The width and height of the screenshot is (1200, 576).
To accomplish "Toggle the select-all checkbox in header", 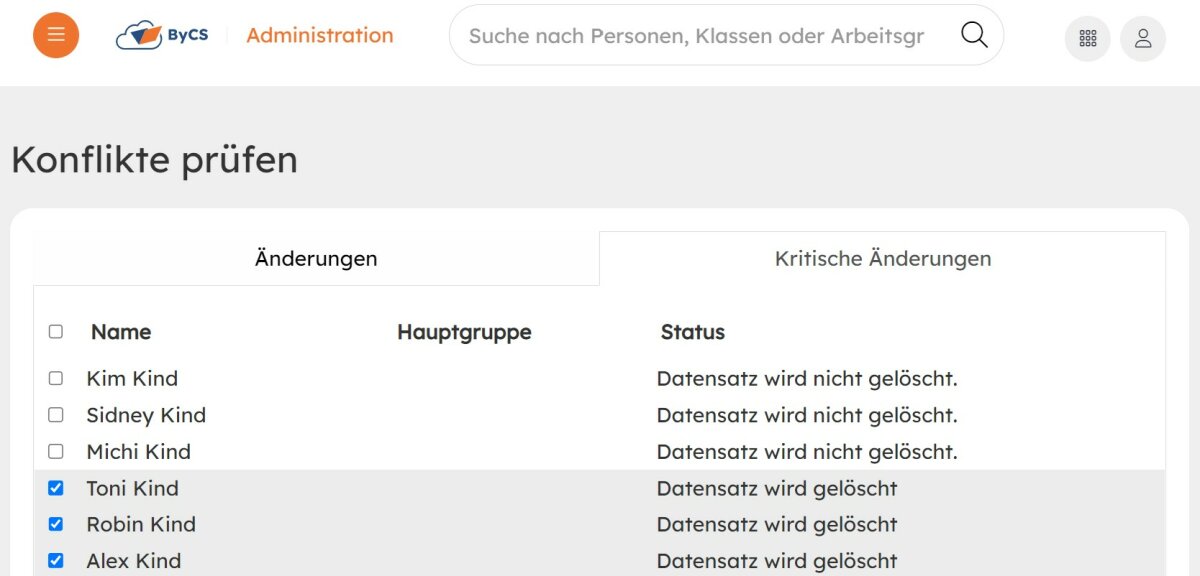I will [x=56, y=332].
